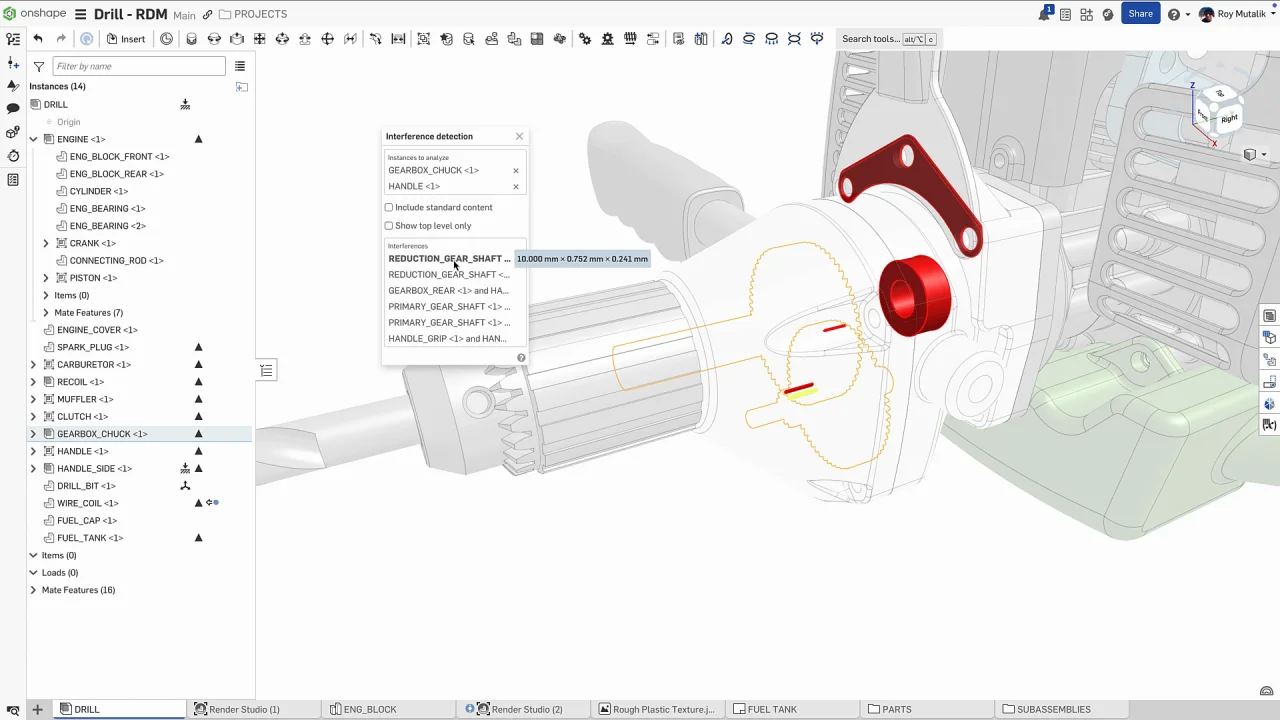Viewport: 1280px width, 720px height.
Task: Select GEARBOX_REAR interference entry in list
Action: 448,291
